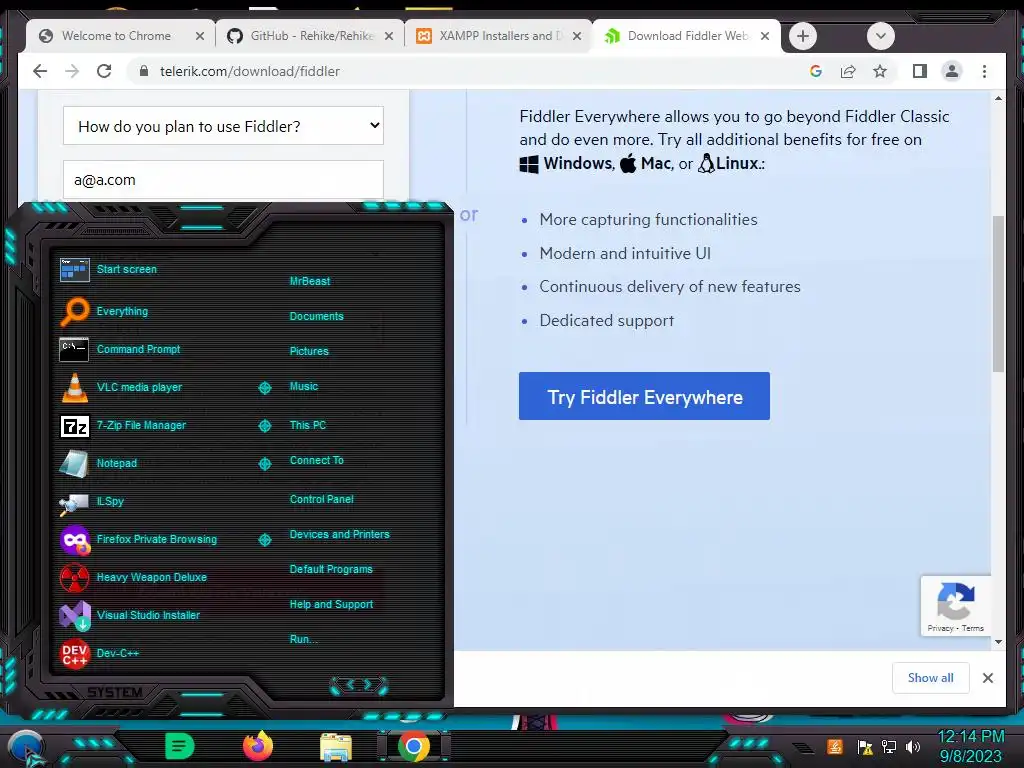Click the page scrollbar thumb
Image resolution: width=1024 pixels, height=768 pixels.
[998, 294]
